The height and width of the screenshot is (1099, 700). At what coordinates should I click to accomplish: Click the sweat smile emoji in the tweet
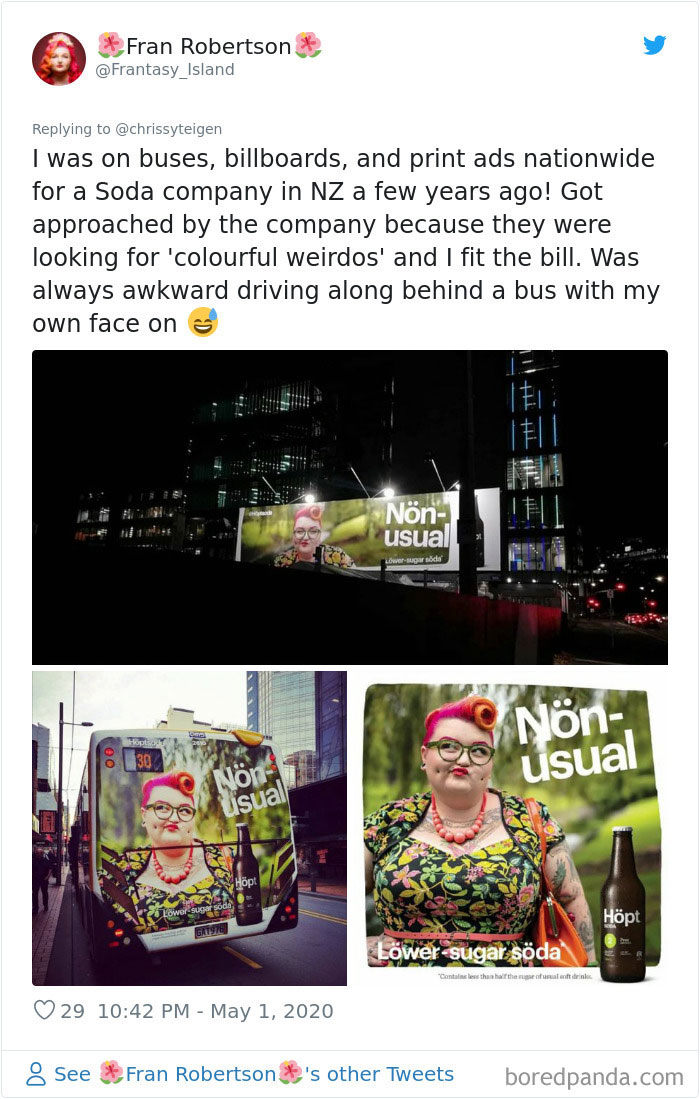pyautogui.click(x=203, y=322)
